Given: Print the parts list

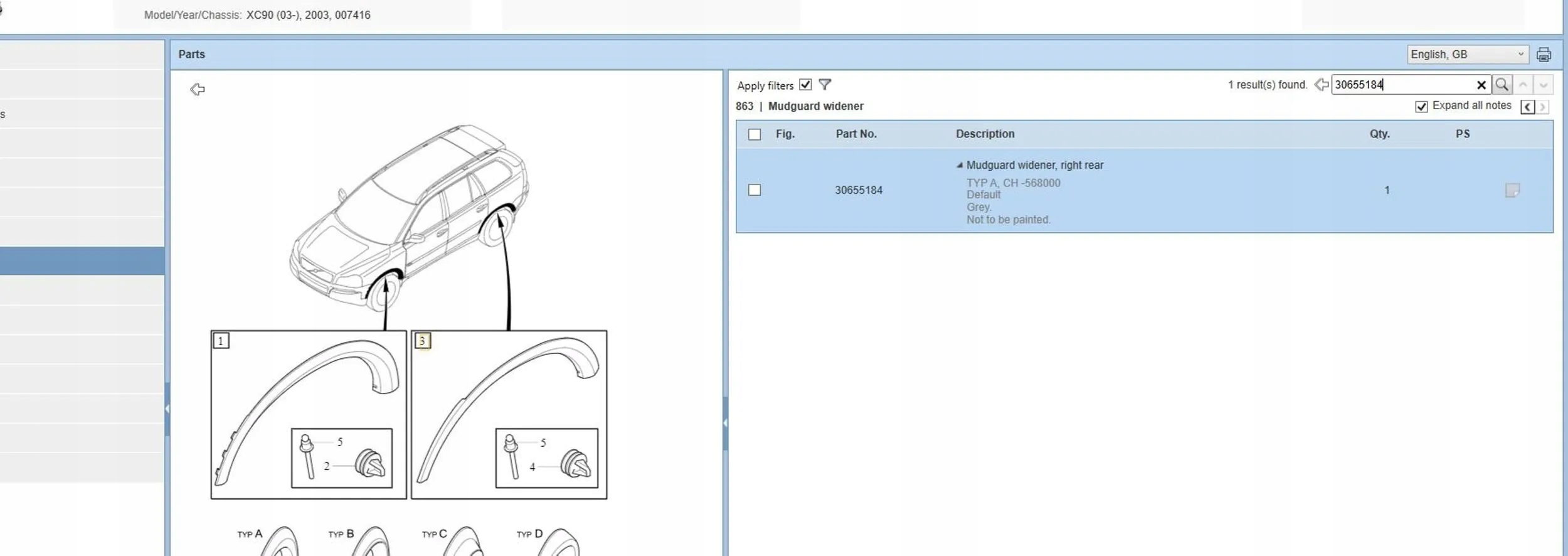Looking at the screenshot, I should pyautogui.click(x=1544, y=55).
